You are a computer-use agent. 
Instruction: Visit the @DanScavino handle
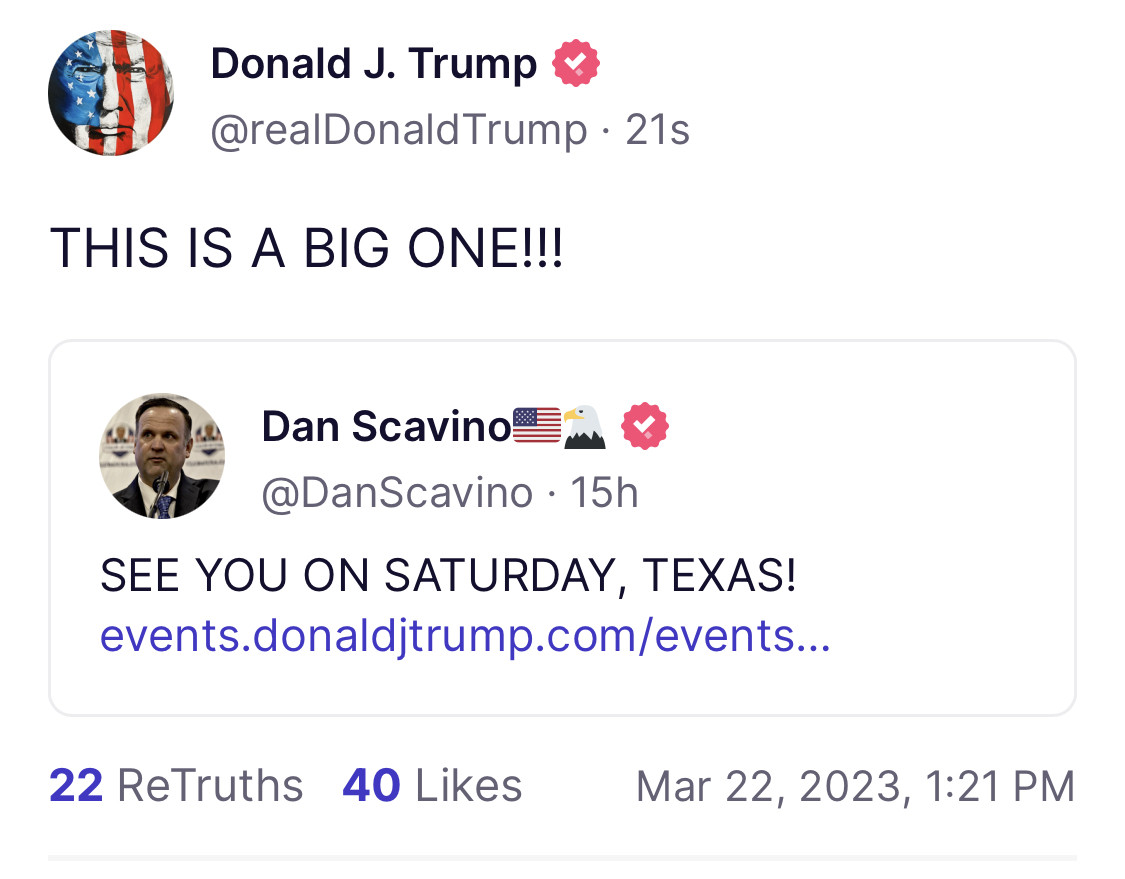(397, 492)
